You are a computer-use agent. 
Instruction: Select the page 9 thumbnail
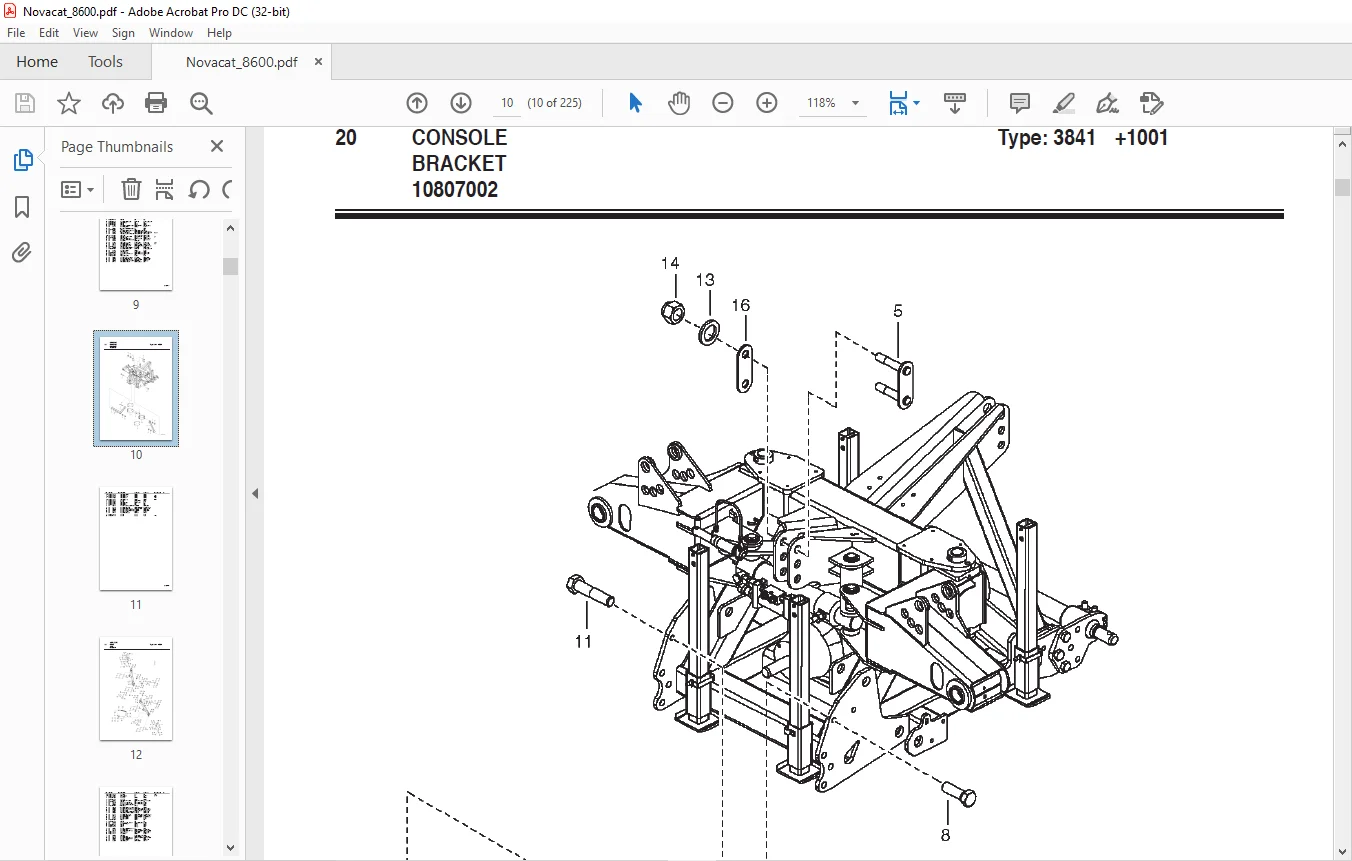click(x=136, y=254)
